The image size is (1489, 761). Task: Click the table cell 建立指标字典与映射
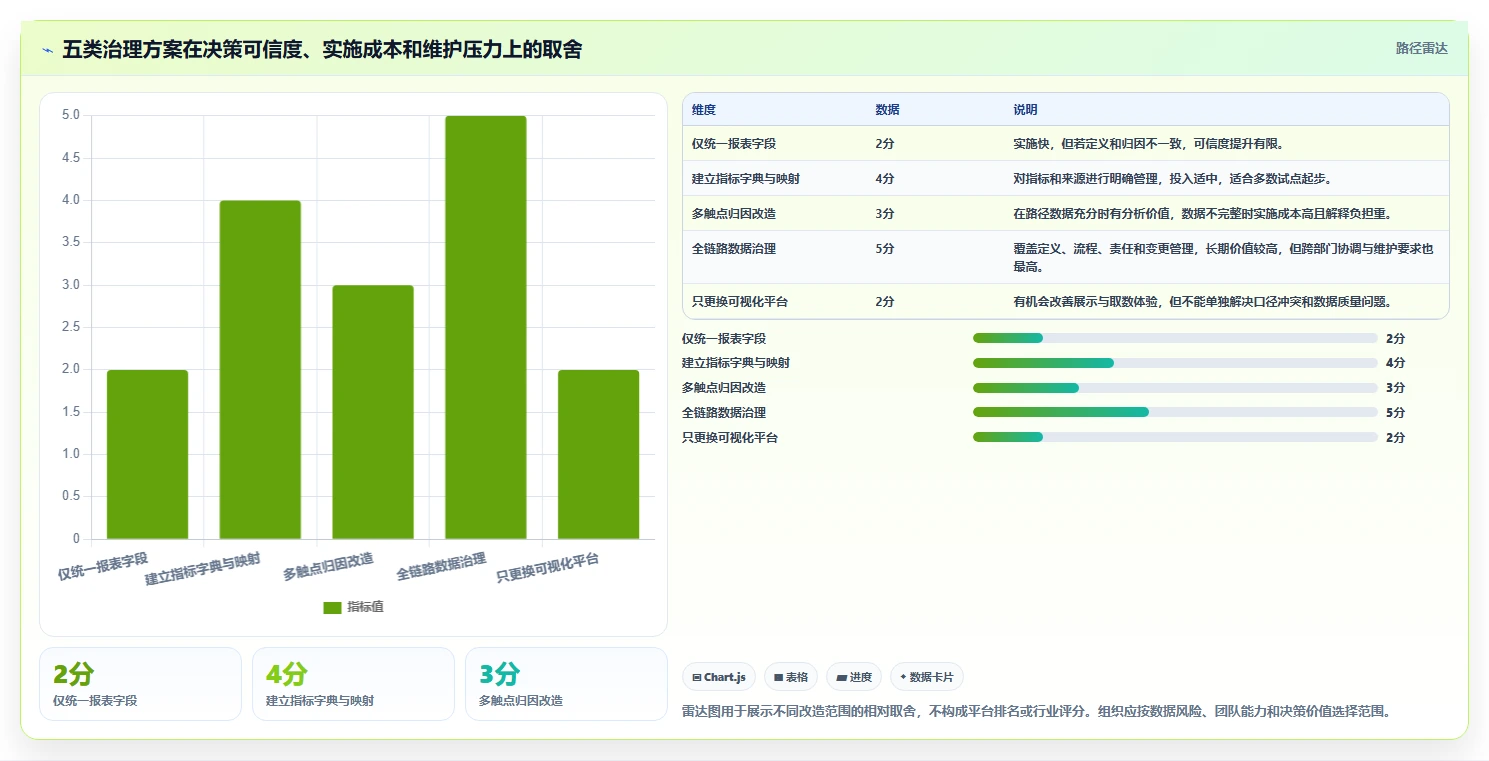tap(745, 179)
